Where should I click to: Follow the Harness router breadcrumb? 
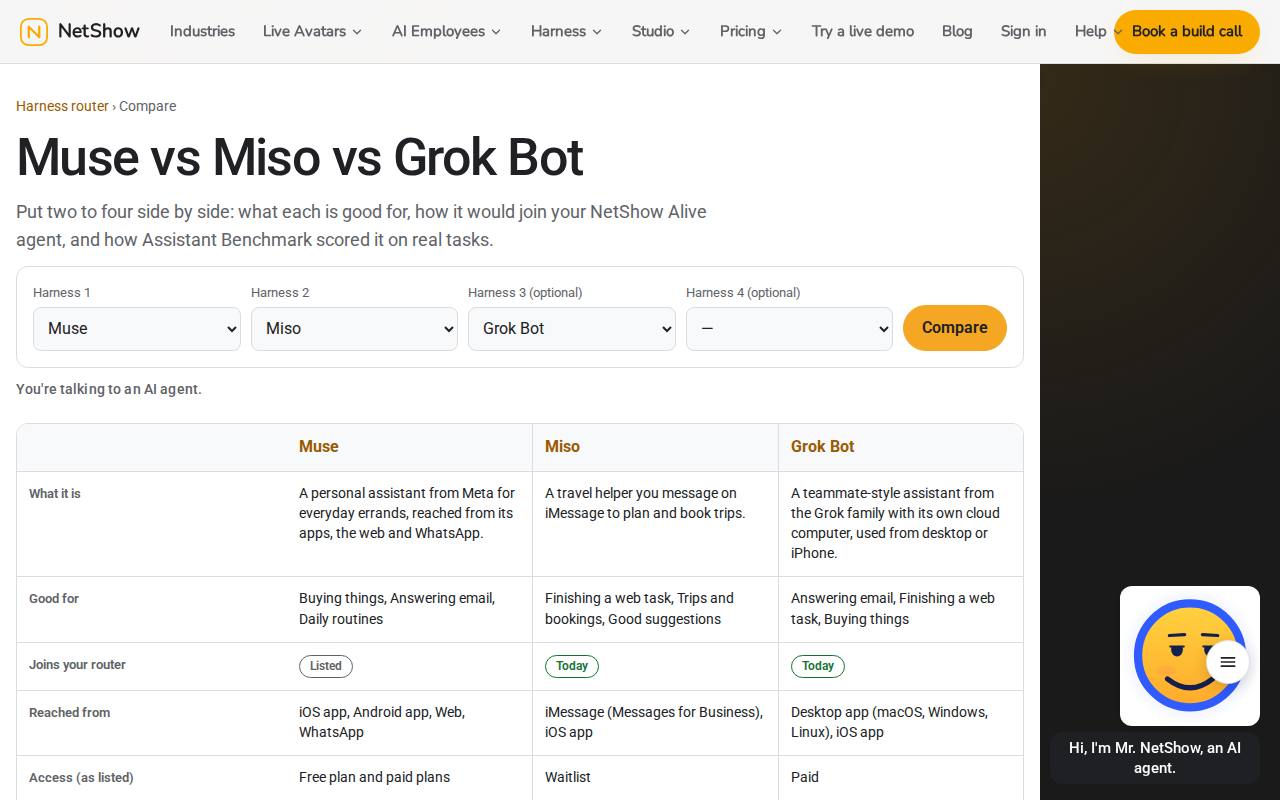coord(62,106)
